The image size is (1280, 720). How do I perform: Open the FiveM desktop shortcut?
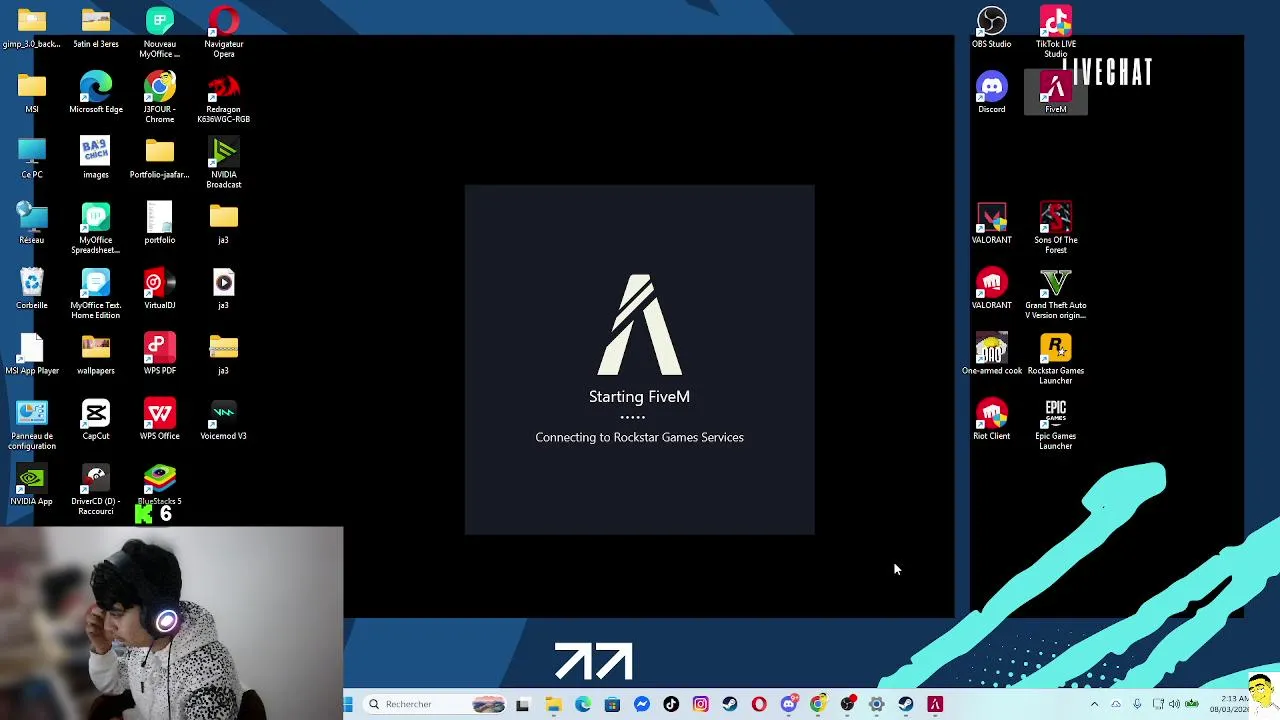tap(1055, 92)
